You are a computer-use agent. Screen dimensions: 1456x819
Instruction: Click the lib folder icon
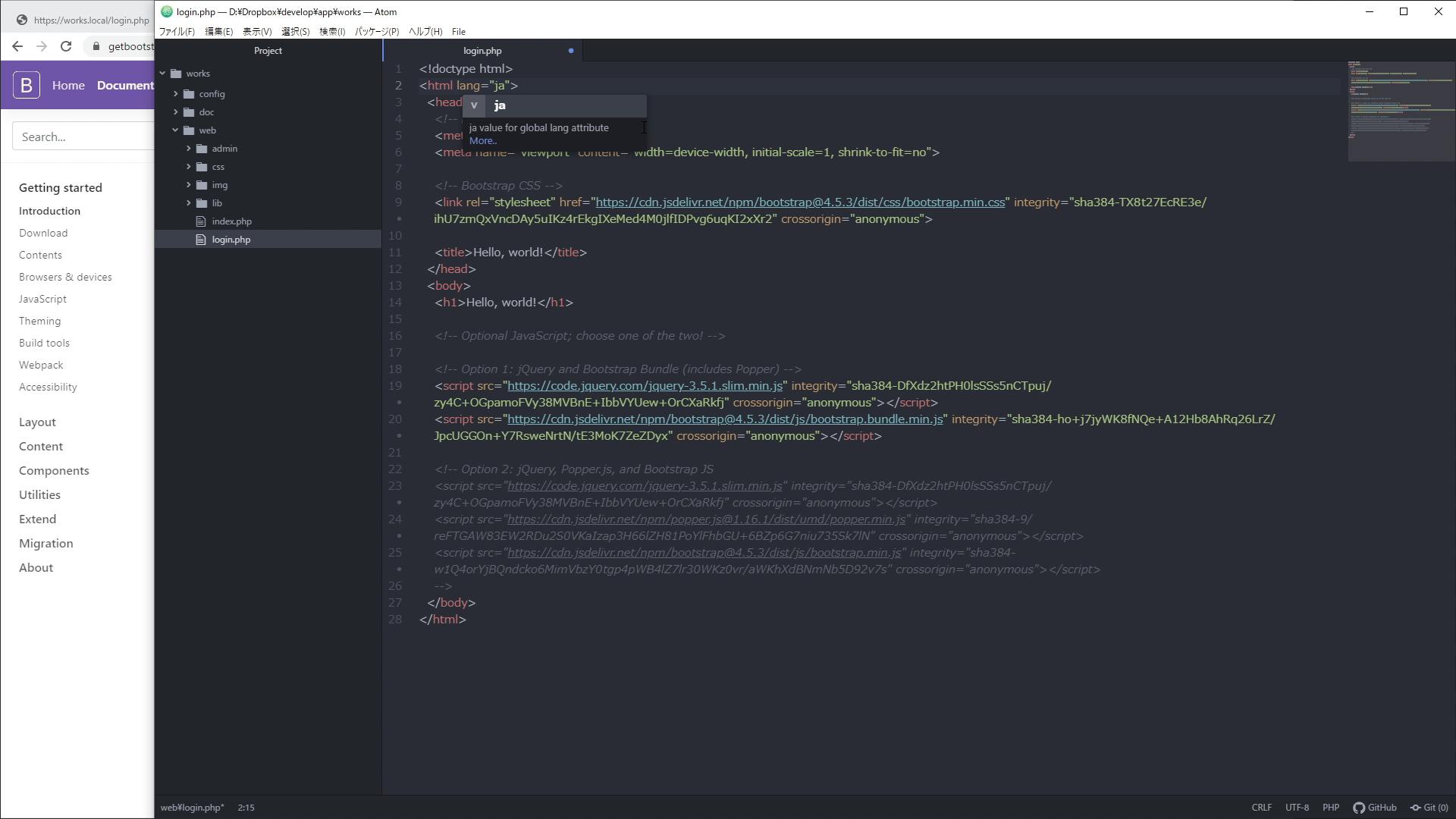click(202, 203)
